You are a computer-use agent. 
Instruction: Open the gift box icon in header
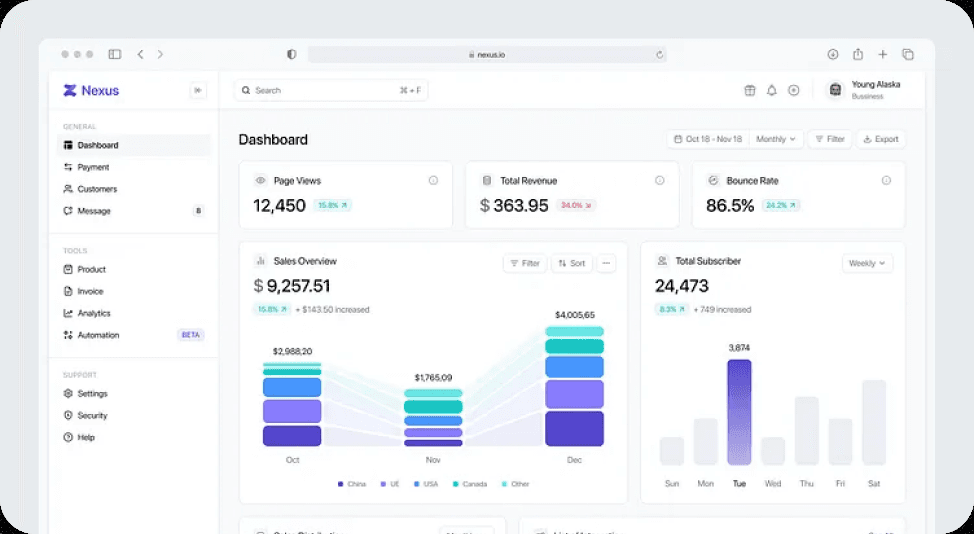750,91
